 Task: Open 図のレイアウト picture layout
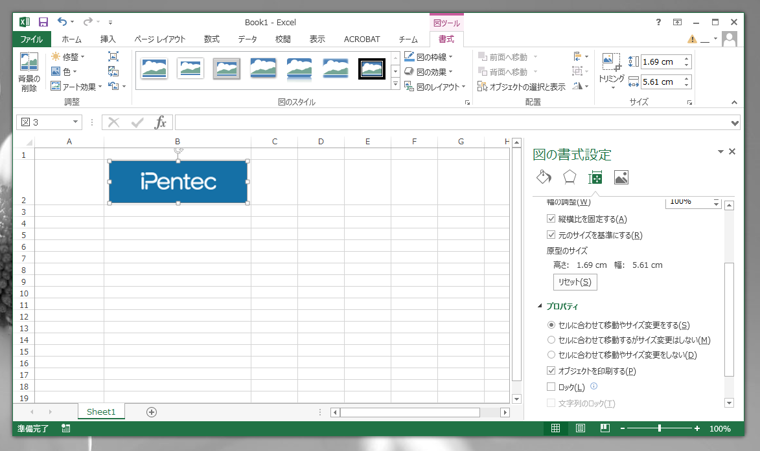pos(435,87)
